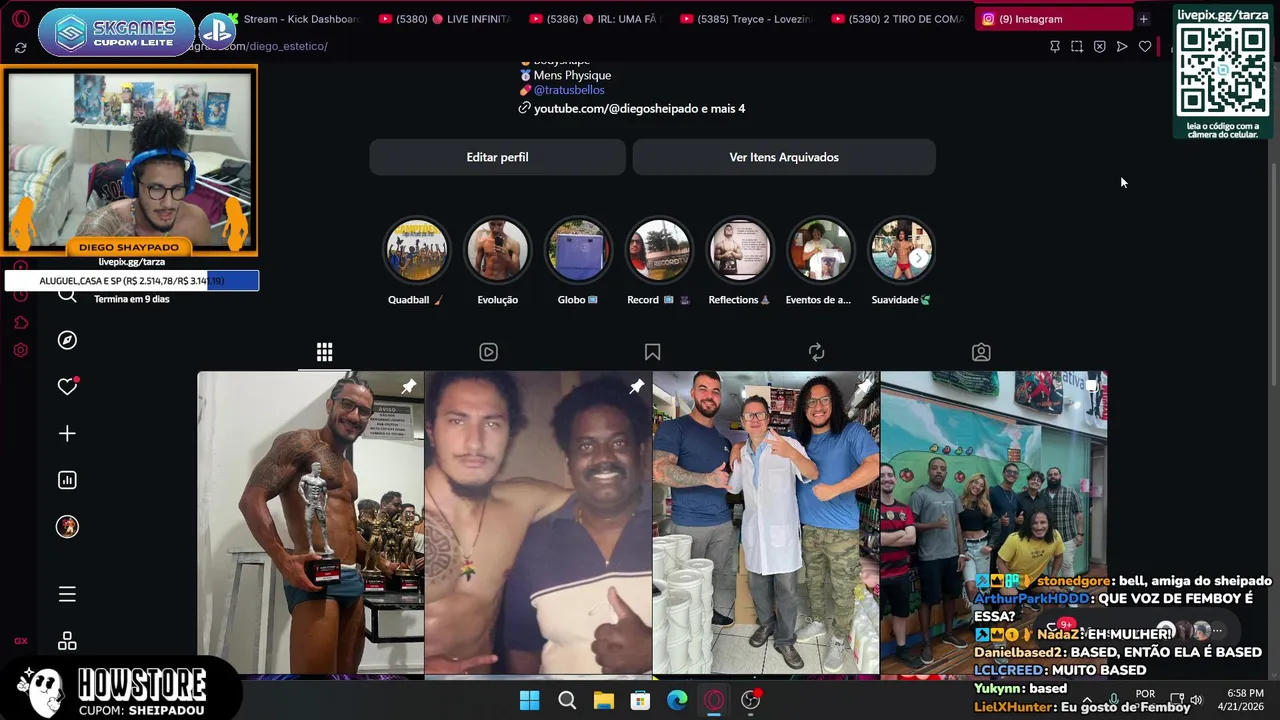This screenshot has height=720, width=1280.
Task: Click the create new post plus icon
Action: pos(67,433)
